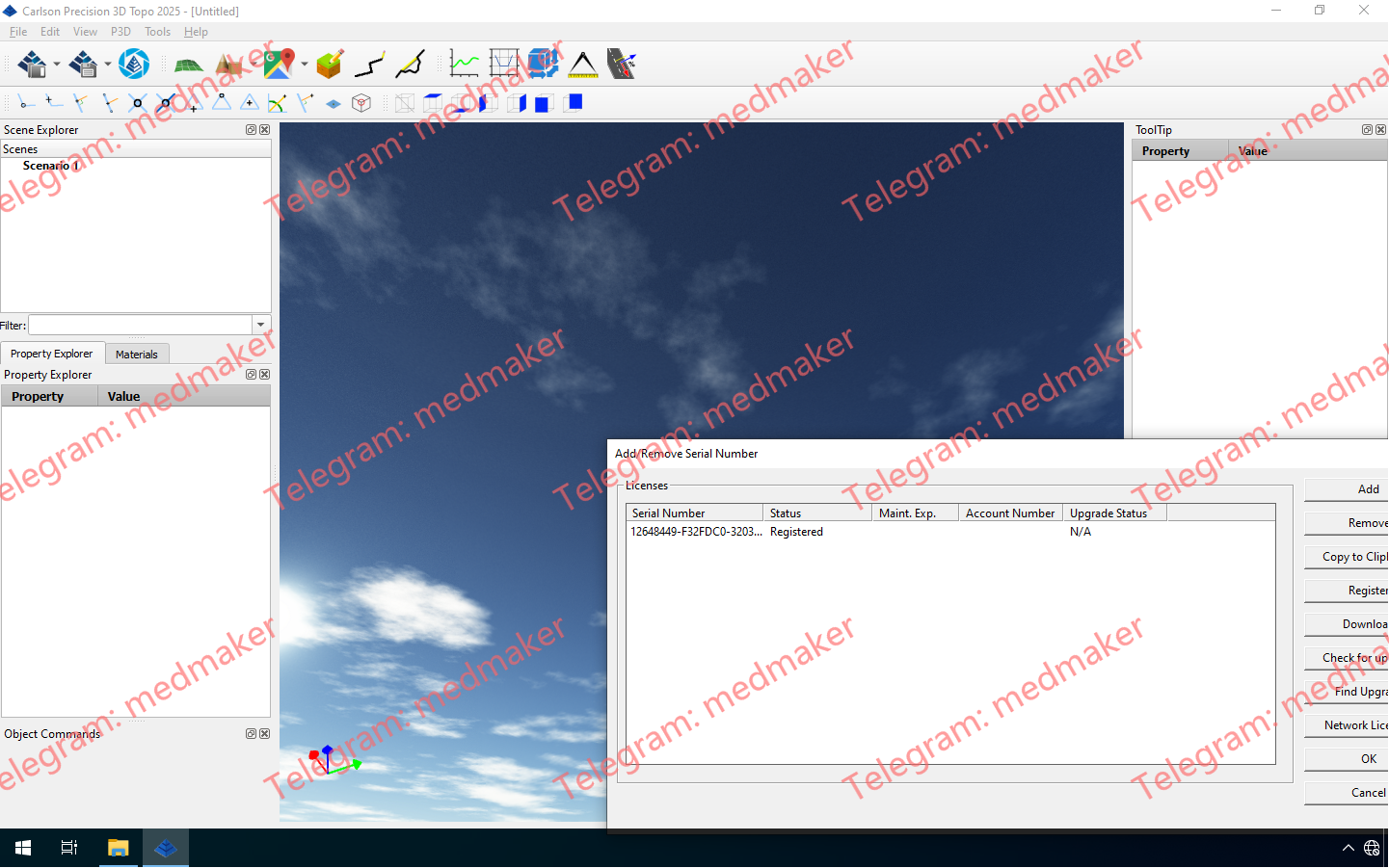1389x868 pixels.
Task: Click the Google Maps import icon
Action: pos(279,65)
